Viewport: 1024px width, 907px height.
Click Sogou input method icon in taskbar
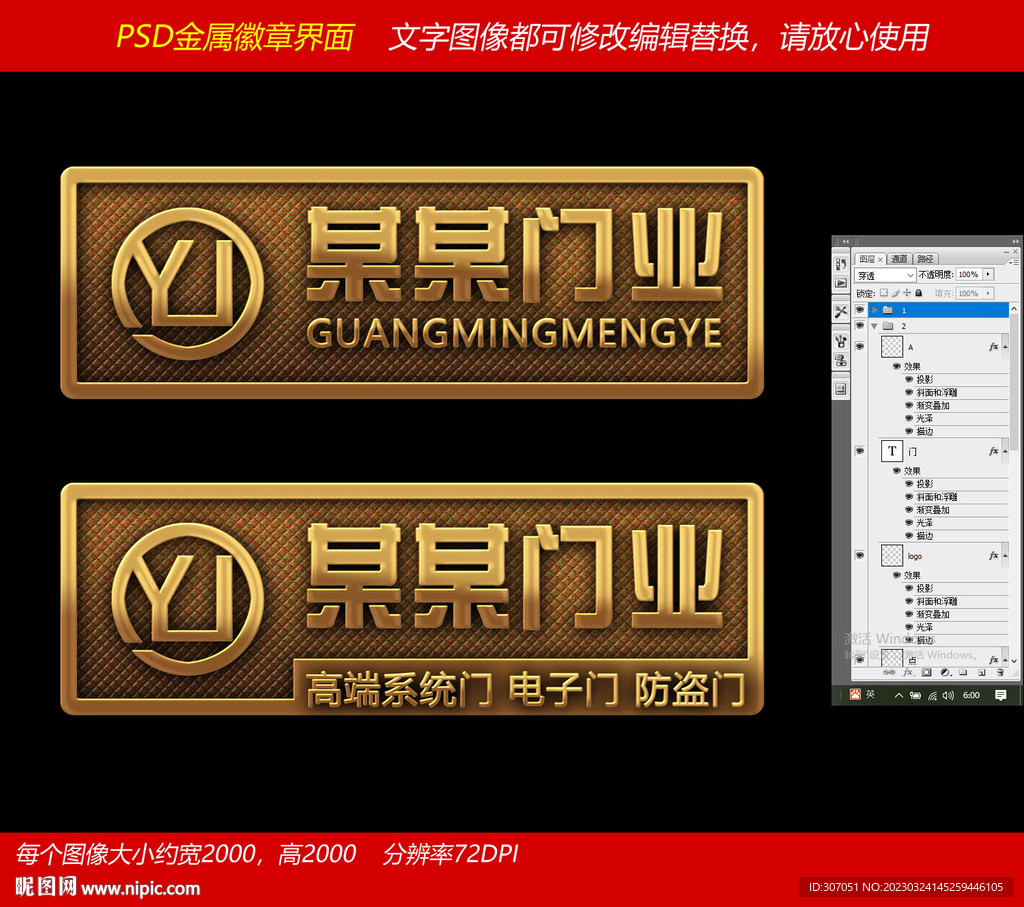pyautogui.click(x=855, y=694)
